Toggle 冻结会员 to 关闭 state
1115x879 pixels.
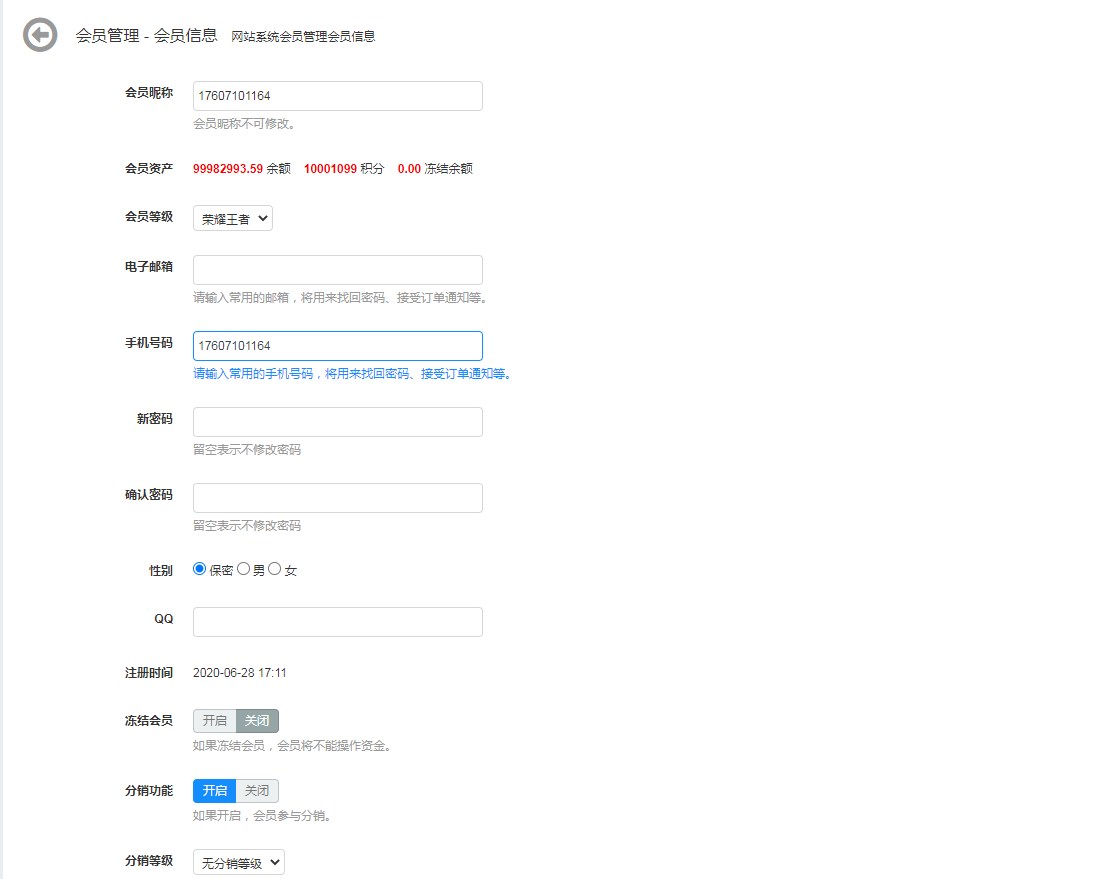click(x=257, y=720)
